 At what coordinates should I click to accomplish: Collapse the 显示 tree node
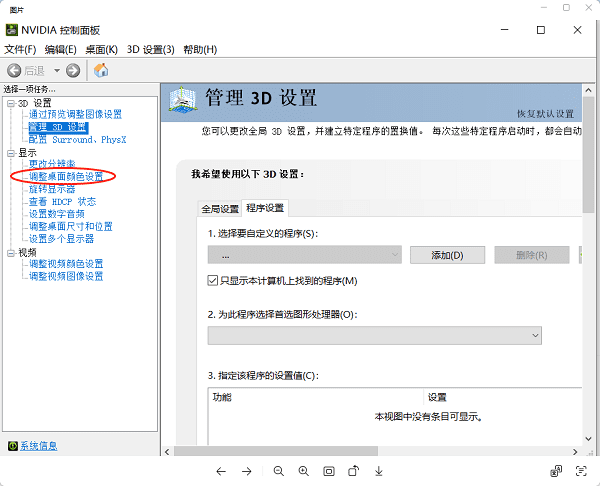pyautogui.click(x=11, y=153)
